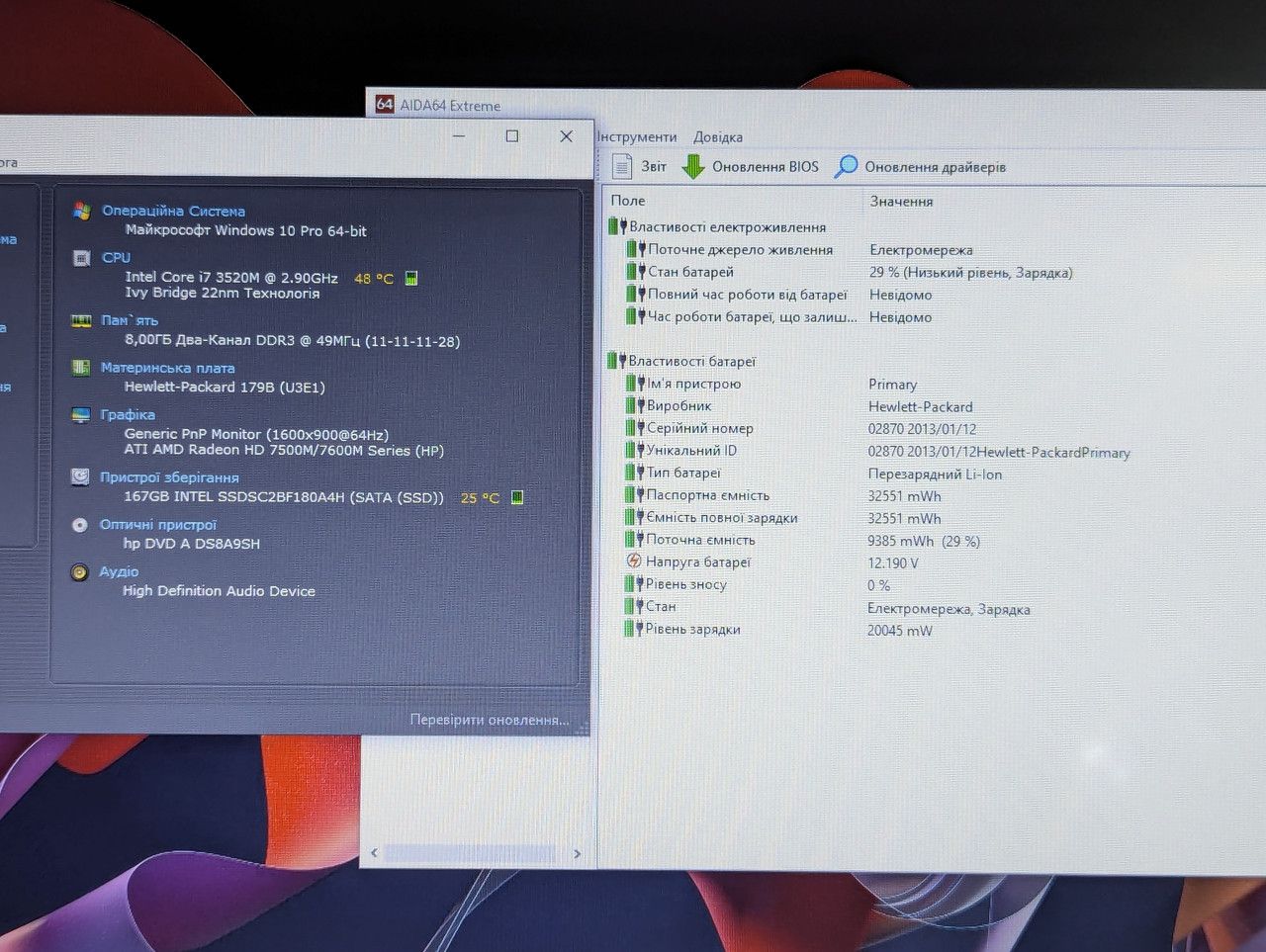The image size is (1266, 952).
Task: Click the Оновлення драйверів magnifier icon
Action: click(846, 166)
